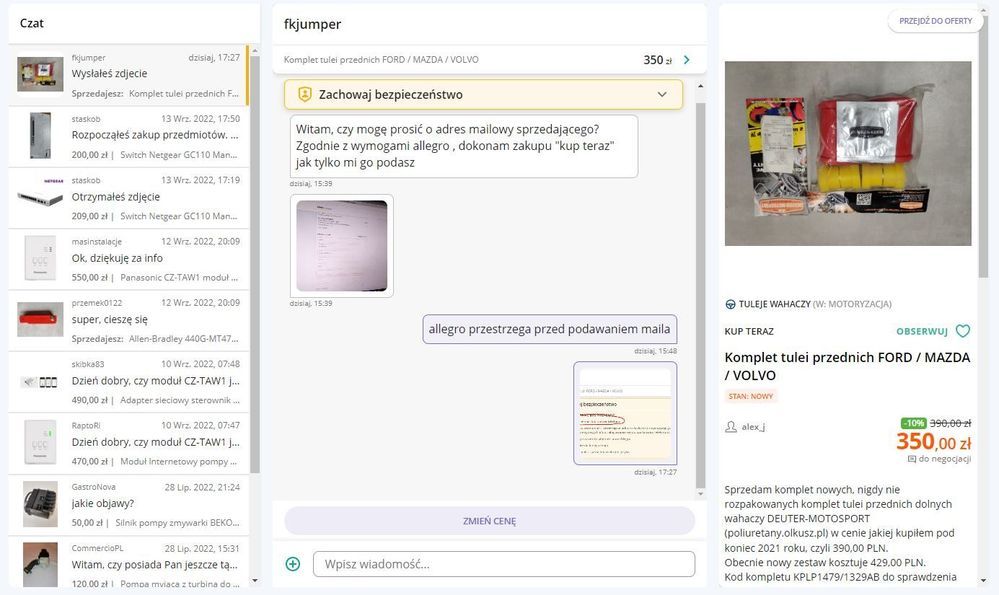Open the masinstalacje conversation
Screen dimensions: 999x595
[129, 259]
